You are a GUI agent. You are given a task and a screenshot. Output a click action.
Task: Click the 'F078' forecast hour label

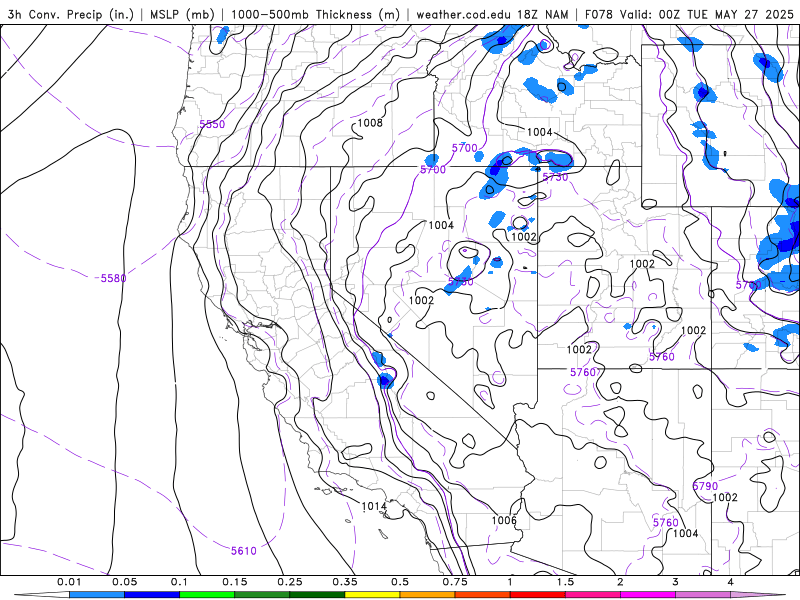[x=598, y=14]
